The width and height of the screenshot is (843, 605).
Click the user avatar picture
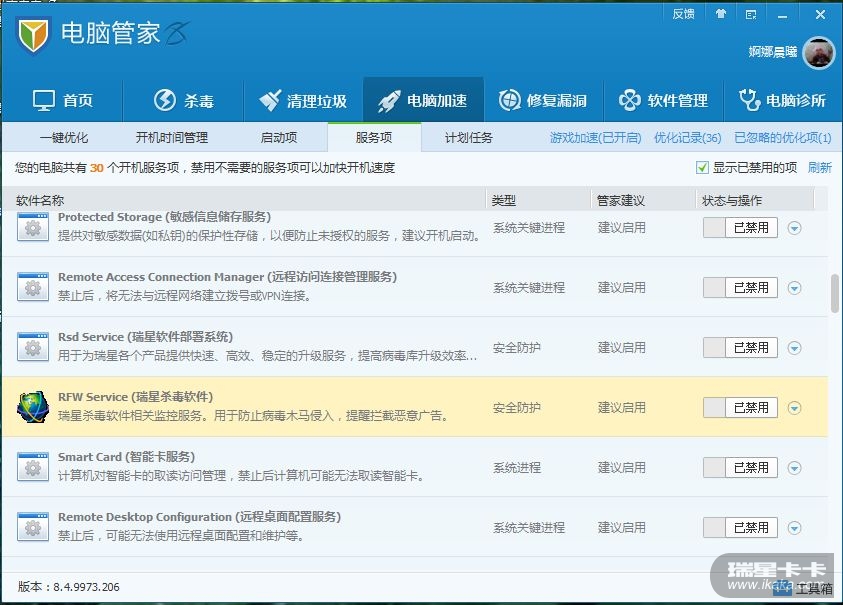point(818,53)
